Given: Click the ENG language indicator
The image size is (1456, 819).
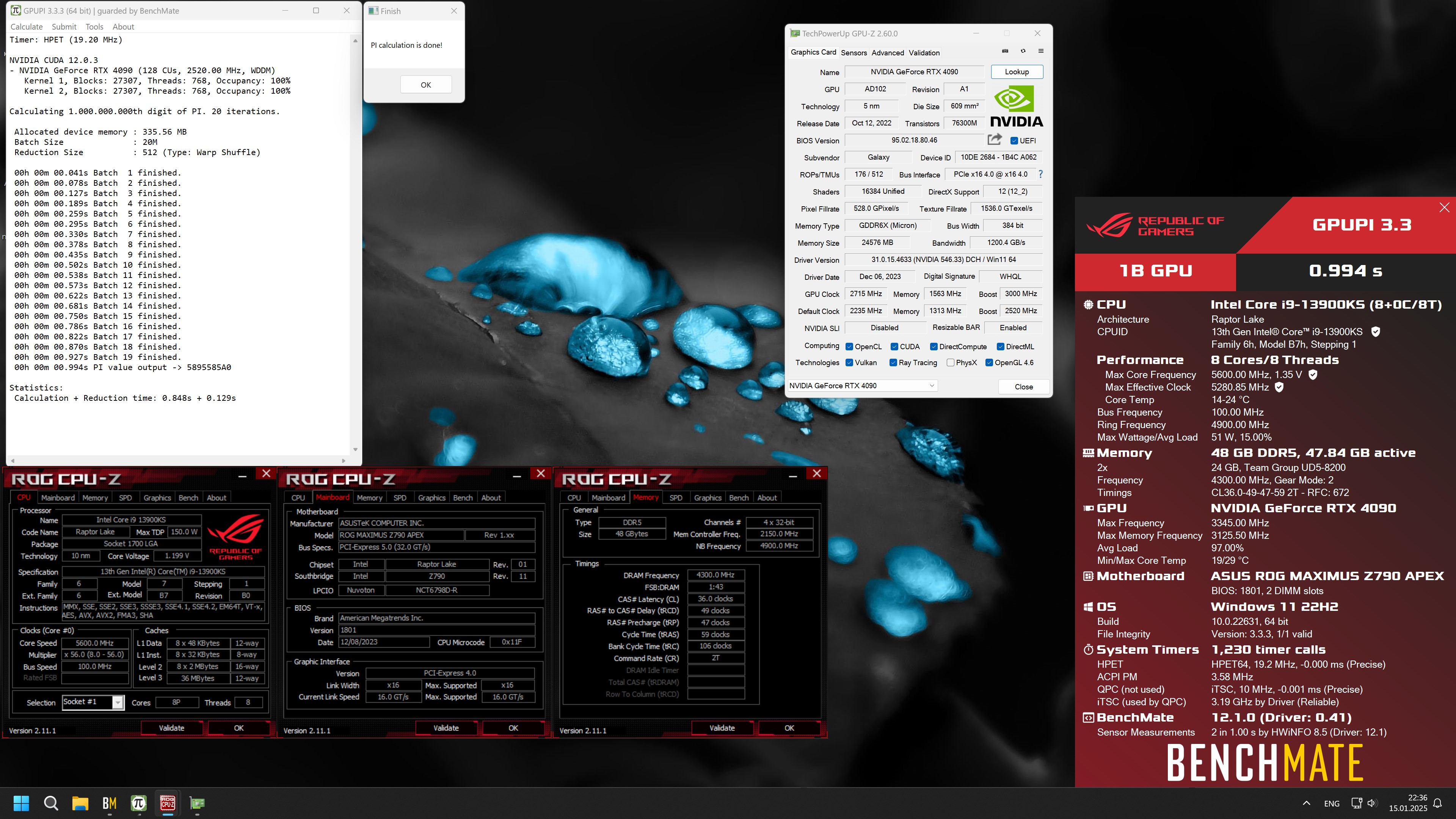Looking at the screenshot, I should point(1332,803).
